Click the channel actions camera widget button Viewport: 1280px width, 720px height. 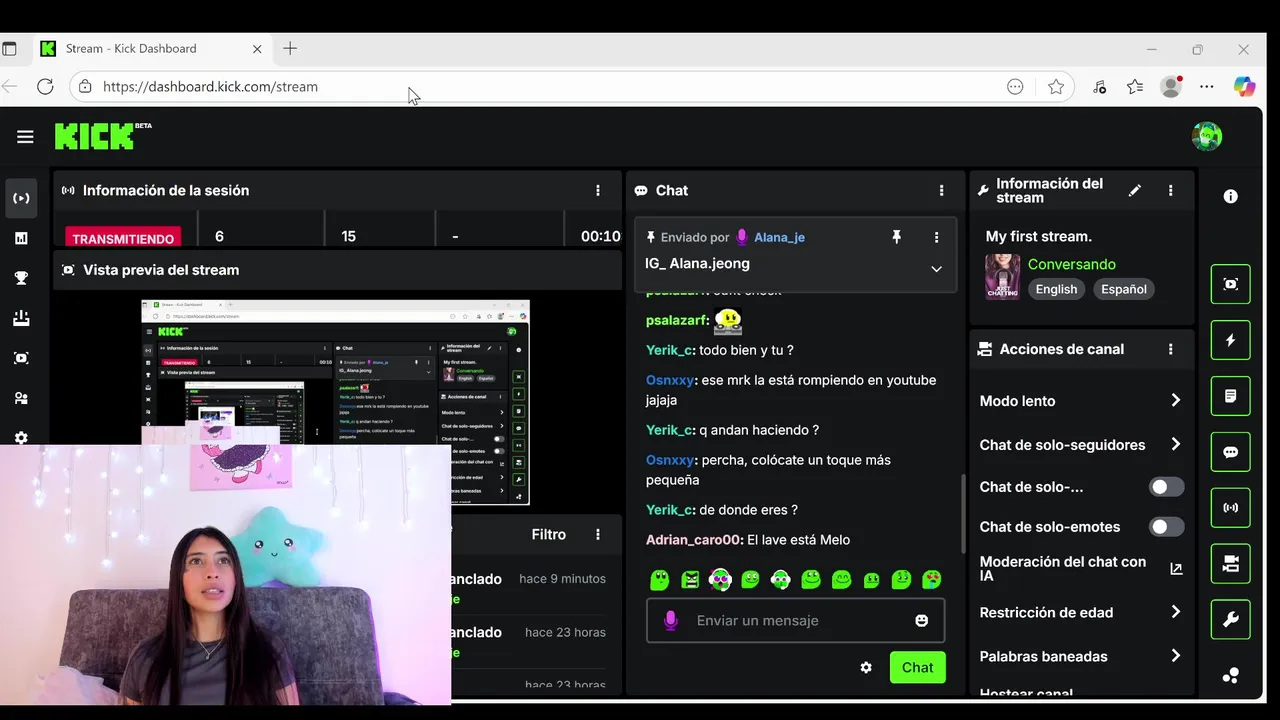(x=1231, y=564)
